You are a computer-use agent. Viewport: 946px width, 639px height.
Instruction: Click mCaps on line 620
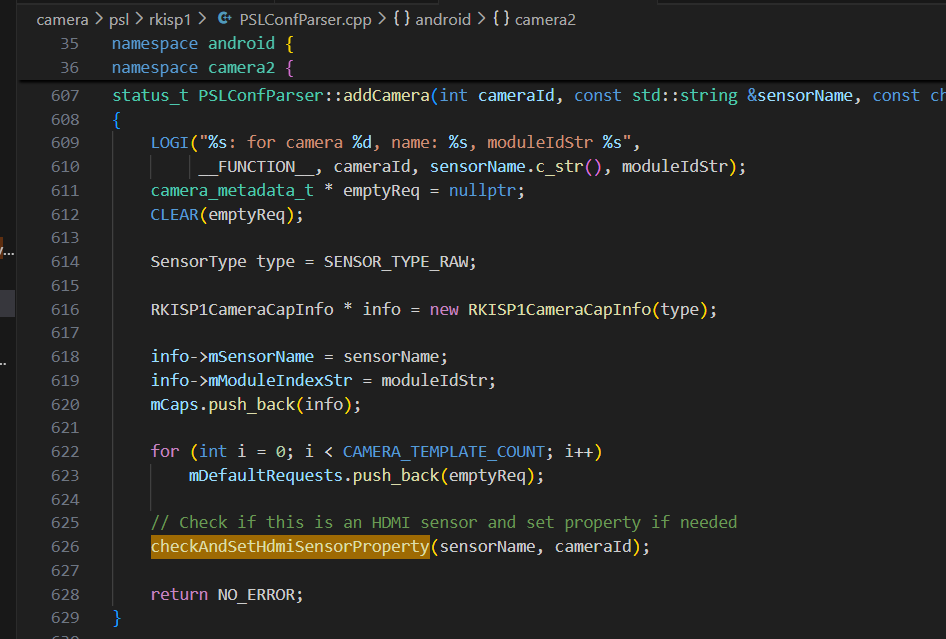point(174,404)
